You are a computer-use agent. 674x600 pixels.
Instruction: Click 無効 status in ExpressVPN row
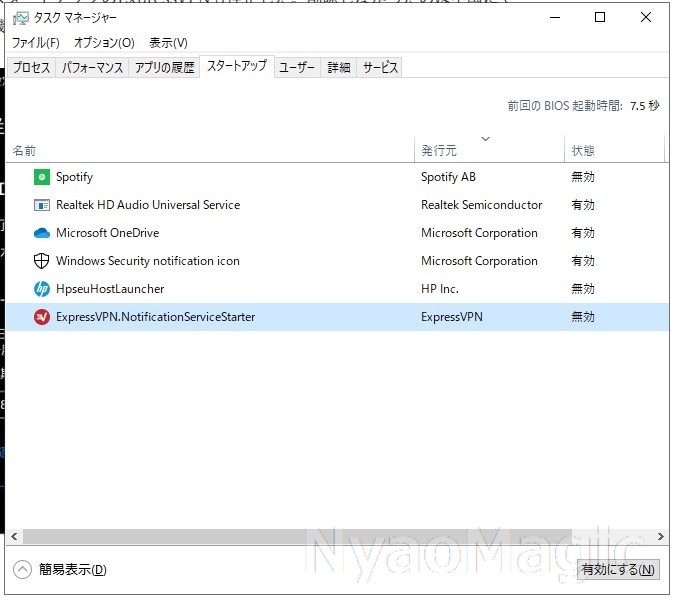[x=583, y=317]
